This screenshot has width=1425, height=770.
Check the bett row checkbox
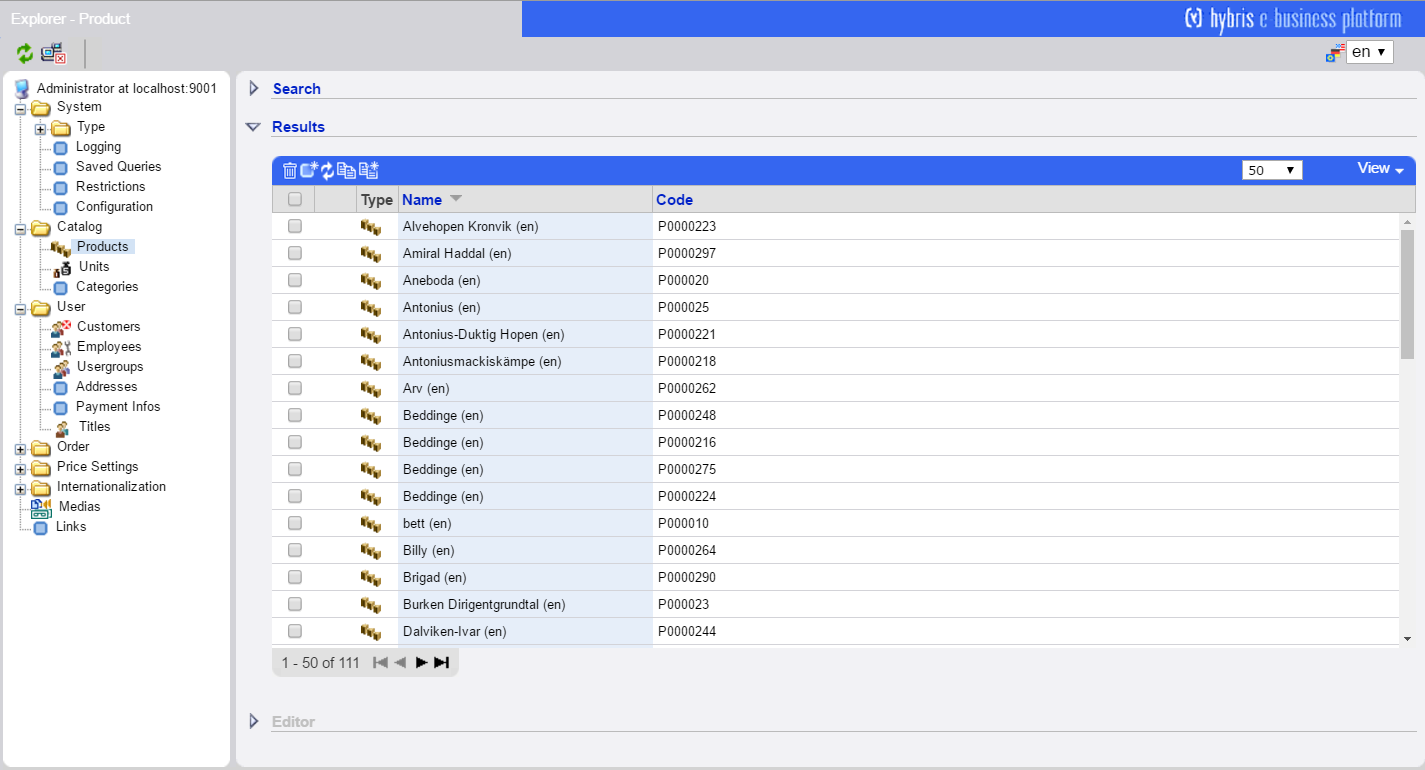point(295,523)
